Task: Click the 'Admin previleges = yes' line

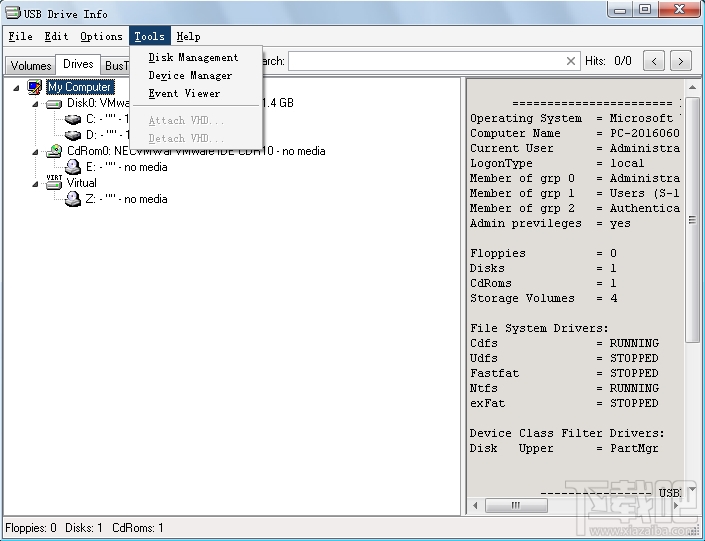Action: point(550,223)
